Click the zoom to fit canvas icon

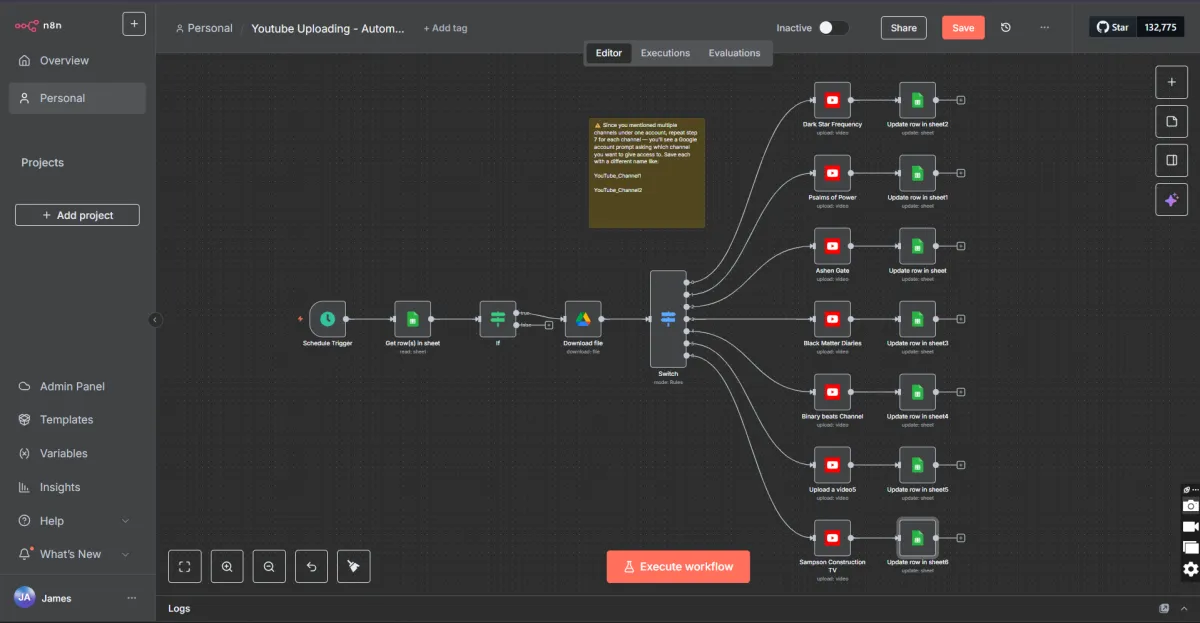[x=185, y=566]
